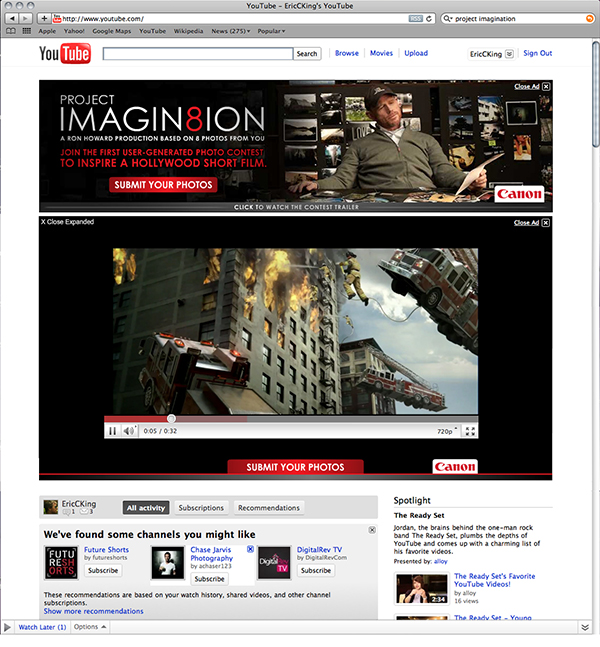The height and width of the screenshot is (647, 600).
Task: Remove the Chase Jarvis Photography suggestion
Action: (x=250, y=549)
